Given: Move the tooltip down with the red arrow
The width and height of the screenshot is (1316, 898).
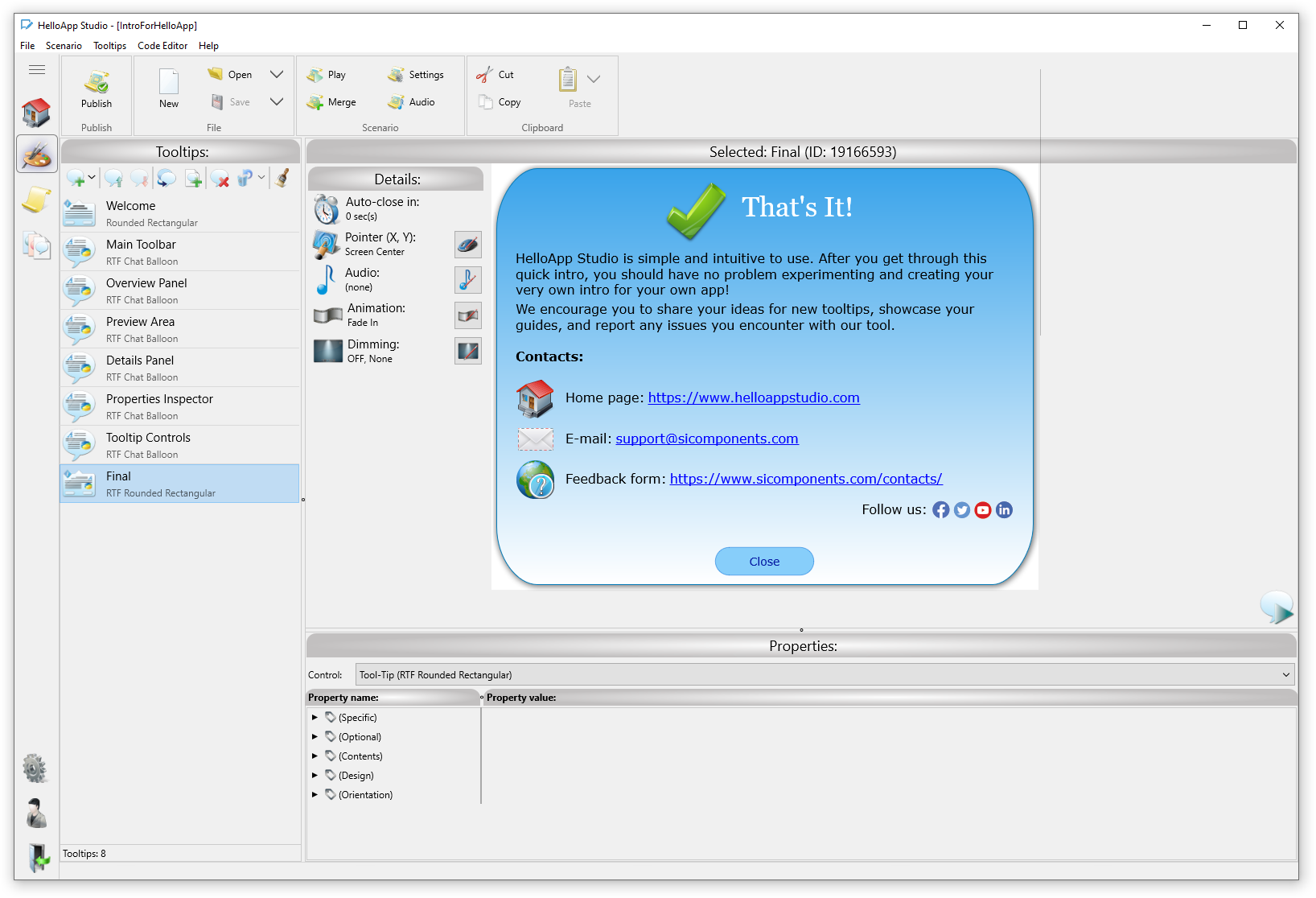Looking at the screenshot, I should 139,178.
